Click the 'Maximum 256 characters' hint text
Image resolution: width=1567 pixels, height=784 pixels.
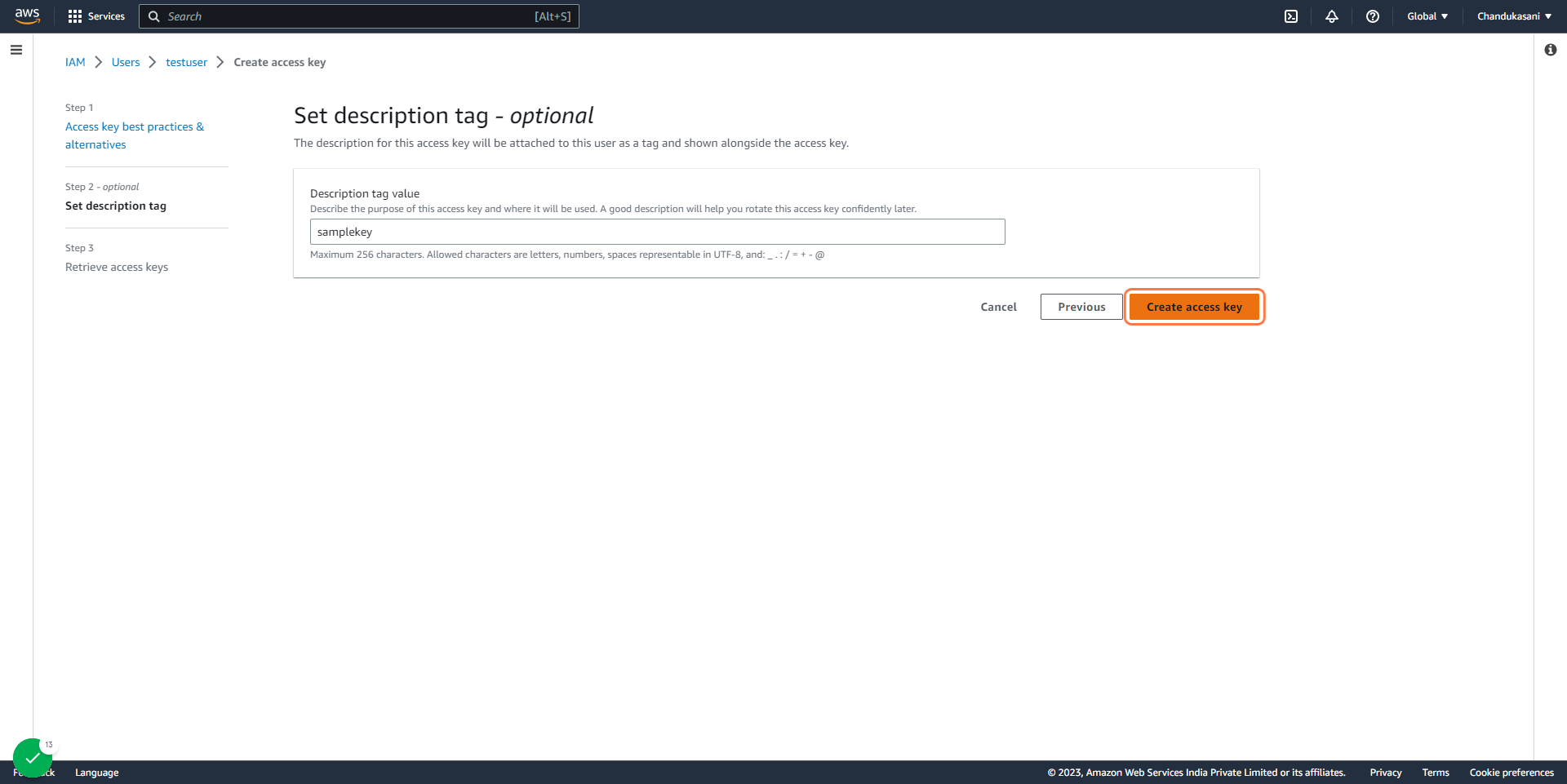coord(567,255)
